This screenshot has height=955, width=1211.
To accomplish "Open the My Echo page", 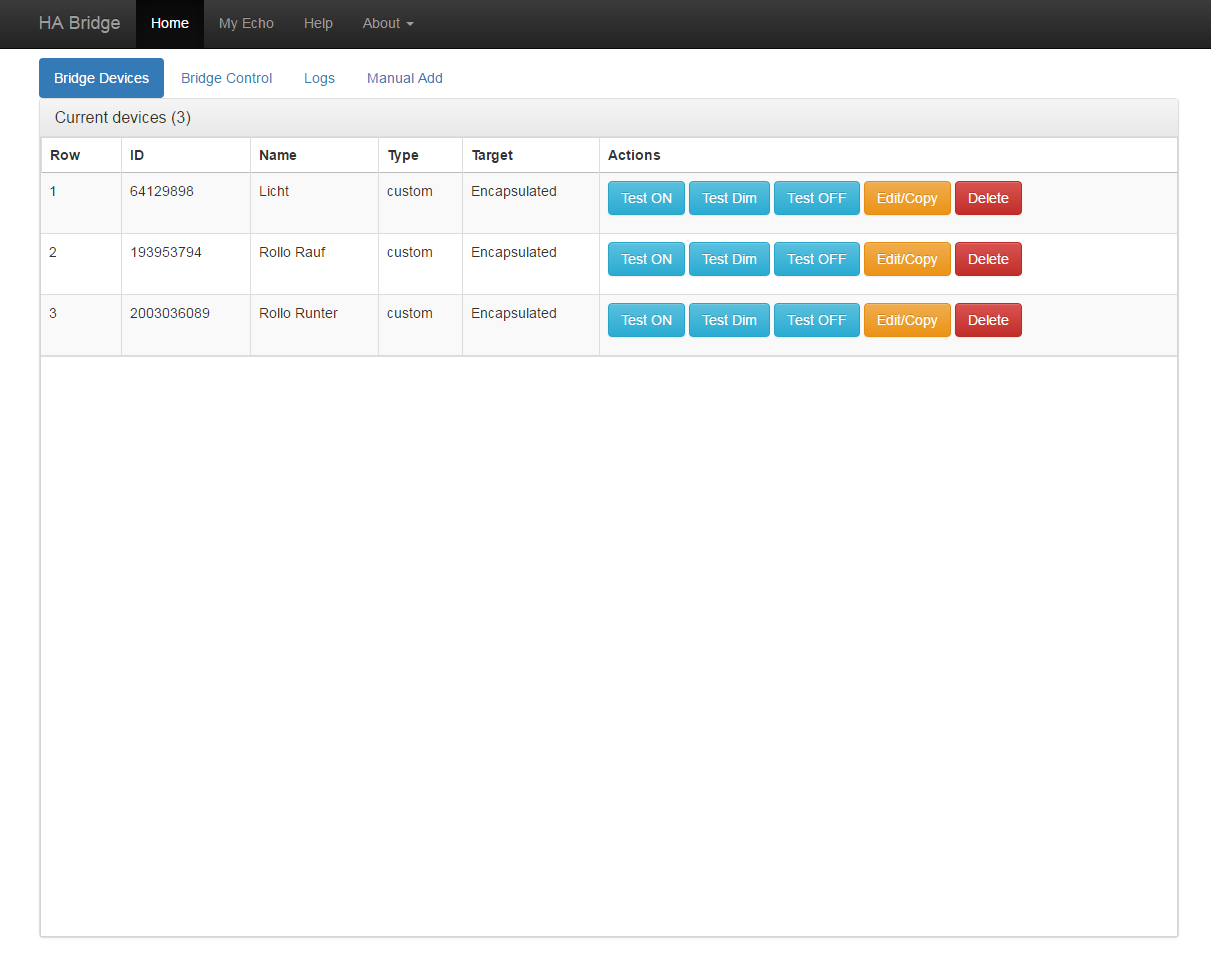I will 246,23.
